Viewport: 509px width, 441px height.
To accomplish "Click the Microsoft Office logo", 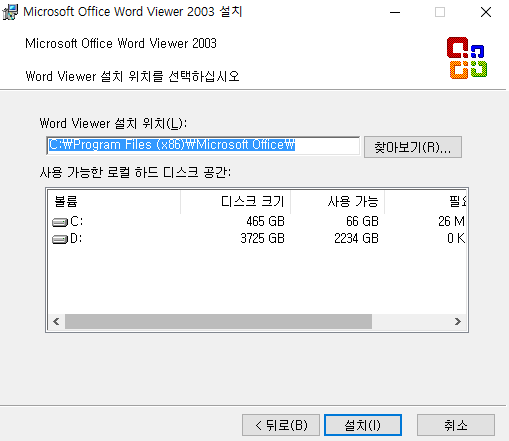I will 467,58.
